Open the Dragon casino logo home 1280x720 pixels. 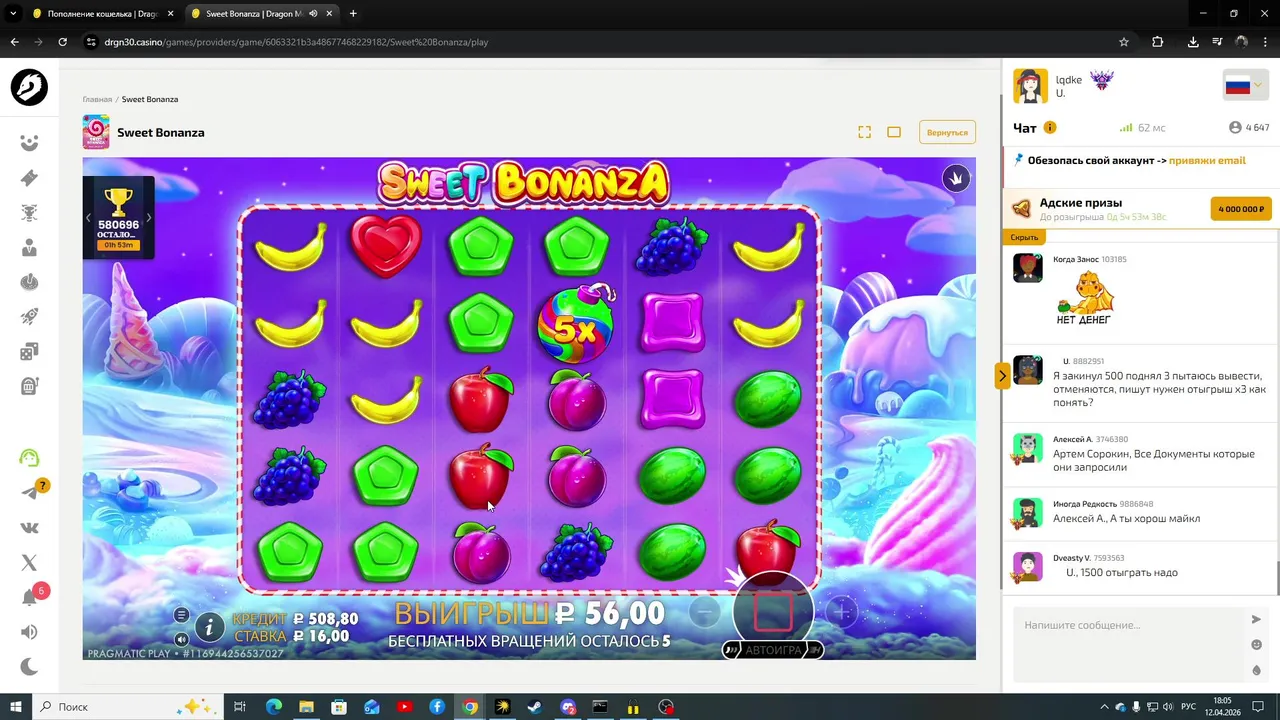[x=29, y=88]
